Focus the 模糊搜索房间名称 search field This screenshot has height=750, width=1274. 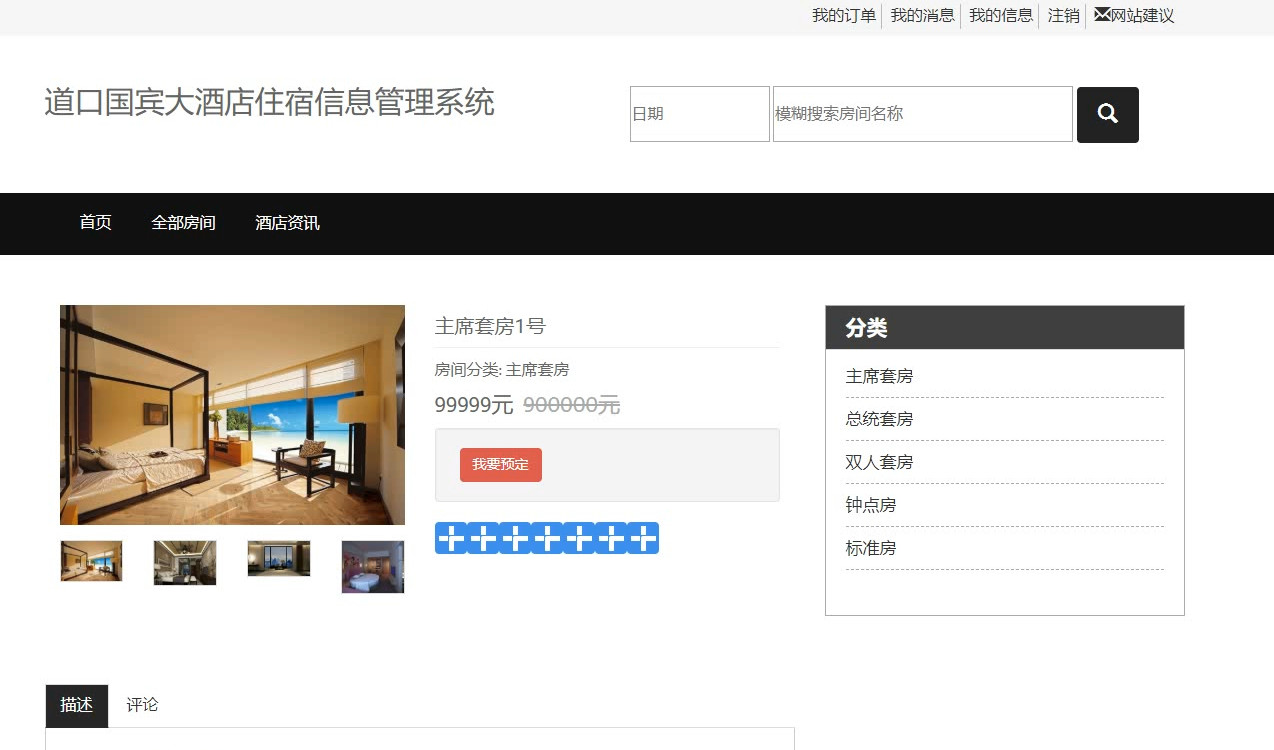(x=923, y=114)
